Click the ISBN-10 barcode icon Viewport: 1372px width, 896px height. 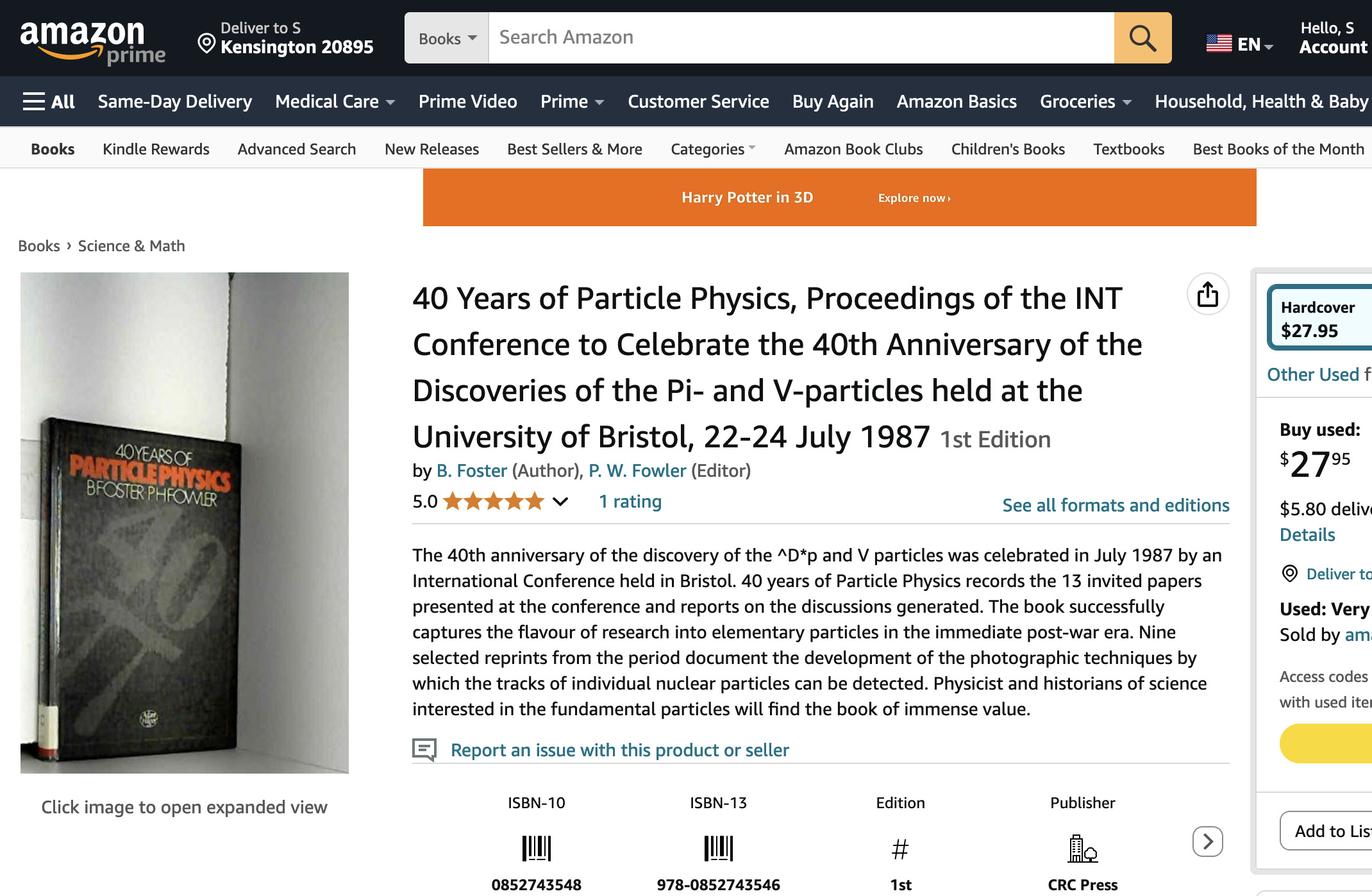(537, 849)
